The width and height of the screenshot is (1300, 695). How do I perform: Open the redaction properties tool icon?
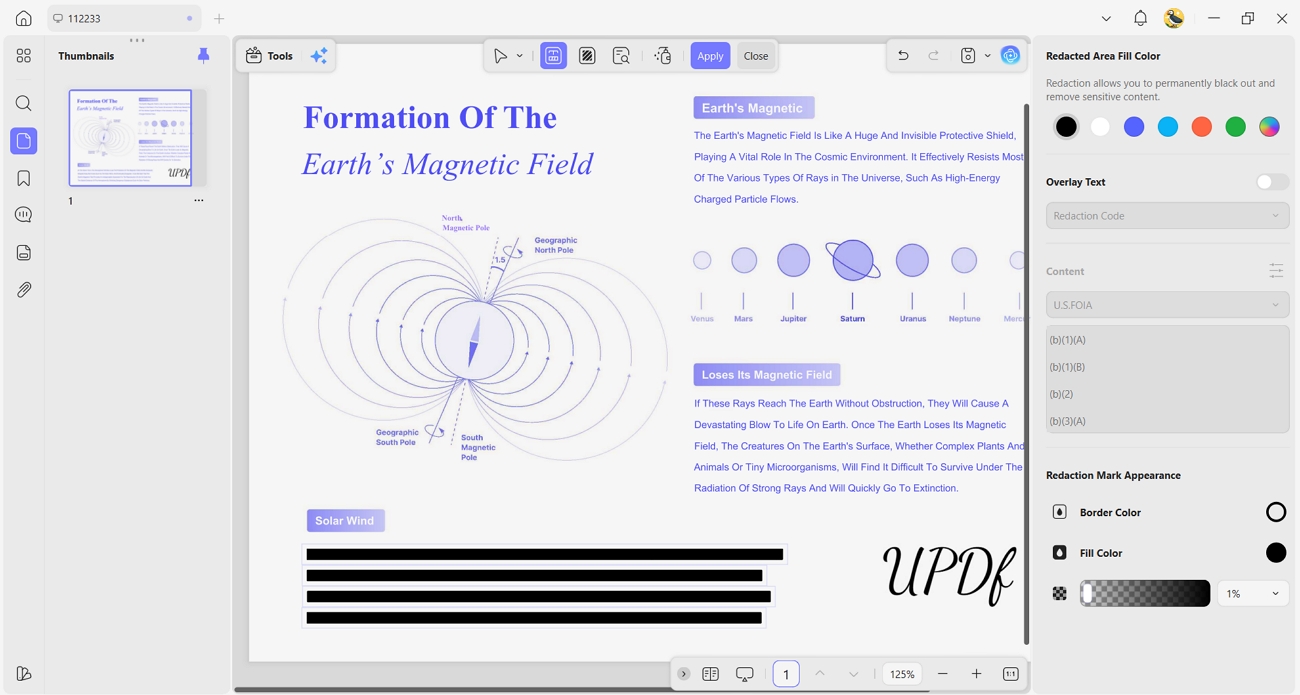click(x=663, y=56)
